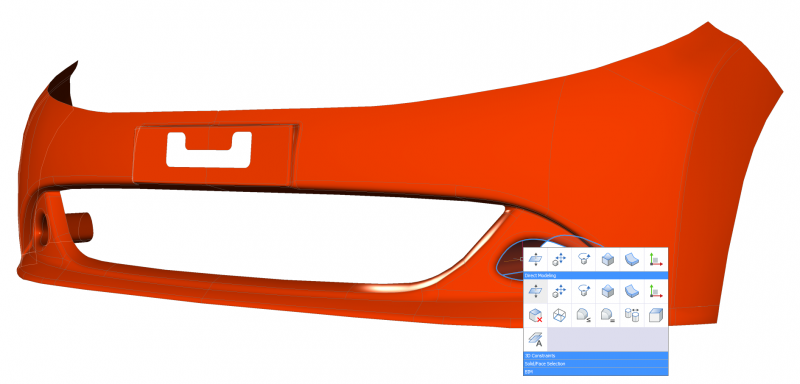Choose curved surface tool under Direct Modeling header
The width and height of the screenshot is (800, 384).
point(632,291)
